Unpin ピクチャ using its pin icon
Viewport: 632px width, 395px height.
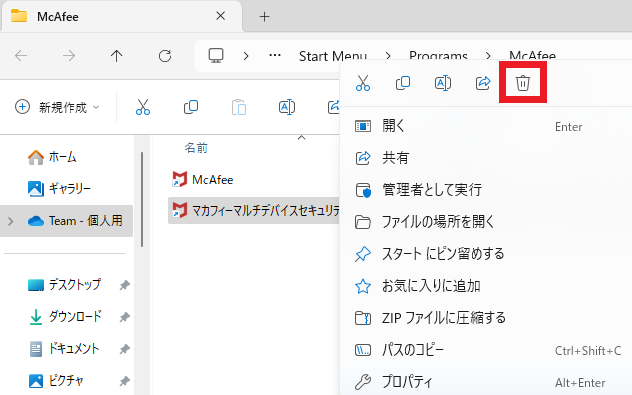[124, 381]
